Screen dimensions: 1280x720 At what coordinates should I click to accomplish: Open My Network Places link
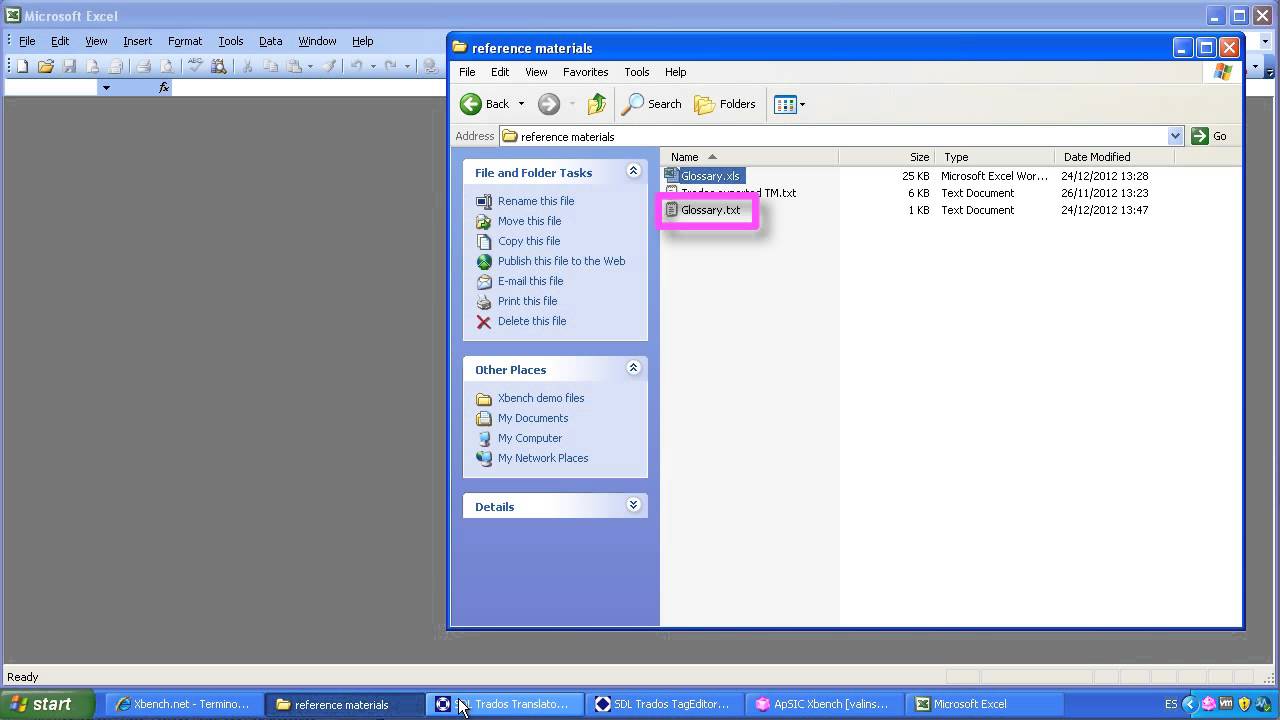point(543,458)
